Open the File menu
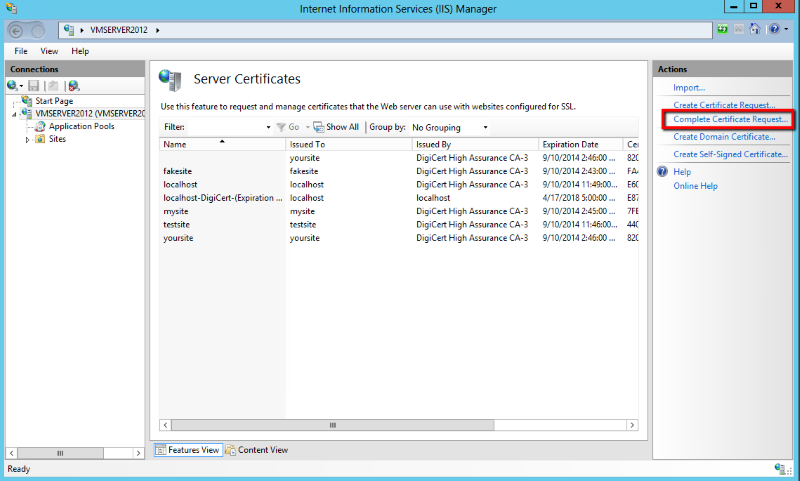Image resolution: width=800 pixels, height=481 pixels. [x=21, y=51]
